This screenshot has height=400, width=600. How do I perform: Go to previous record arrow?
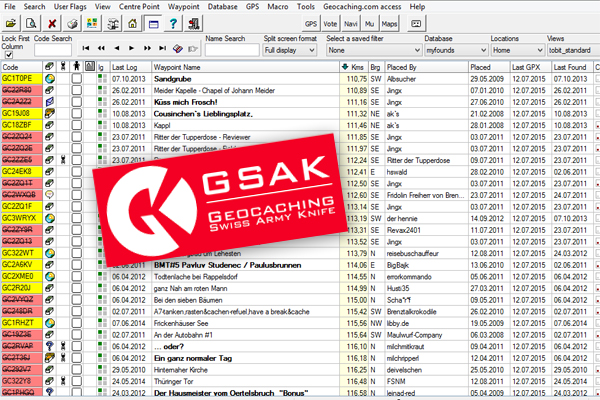(117, 48)
